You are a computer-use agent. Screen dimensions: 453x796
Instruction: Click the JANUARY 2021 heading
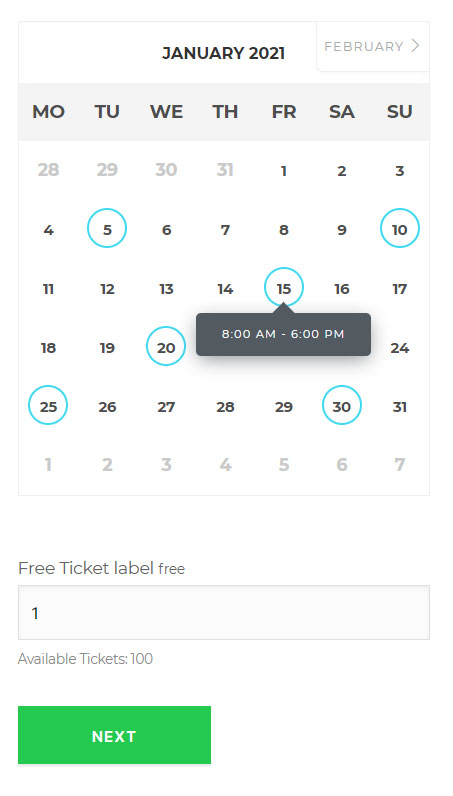[x=223, y=53]
